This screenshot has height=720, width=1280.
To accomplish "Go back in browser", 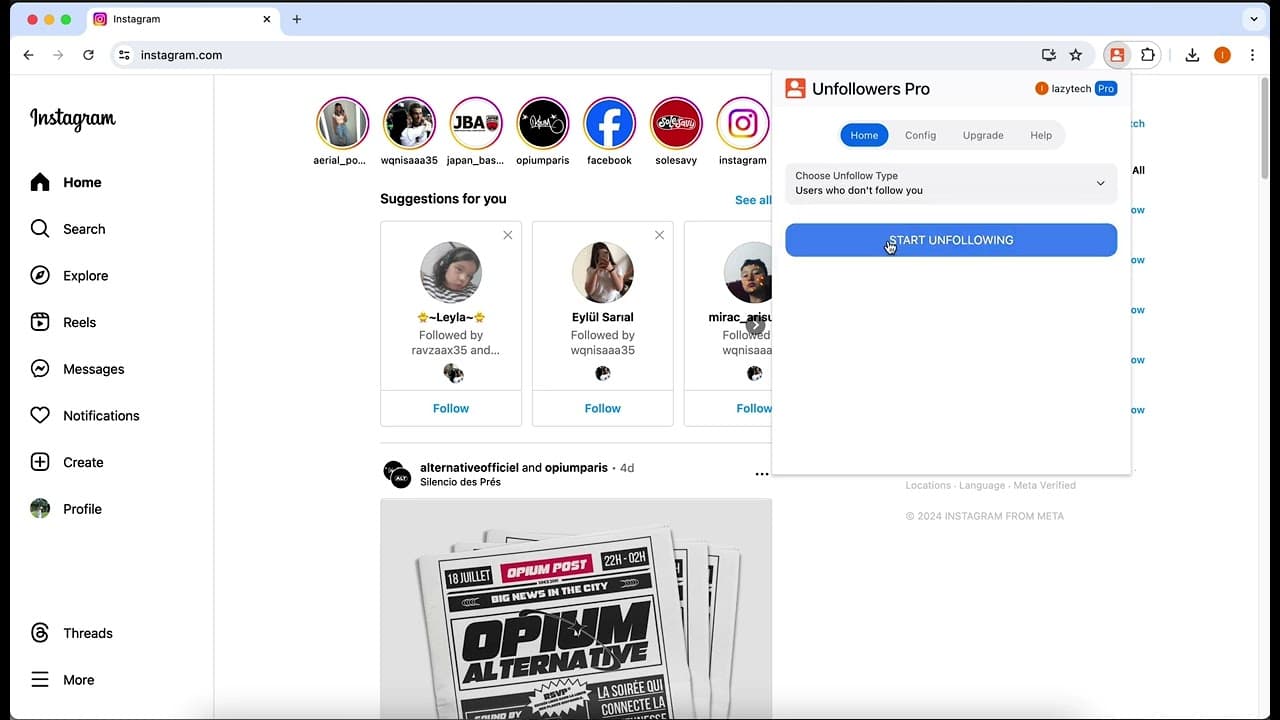I will click(28, 55).
